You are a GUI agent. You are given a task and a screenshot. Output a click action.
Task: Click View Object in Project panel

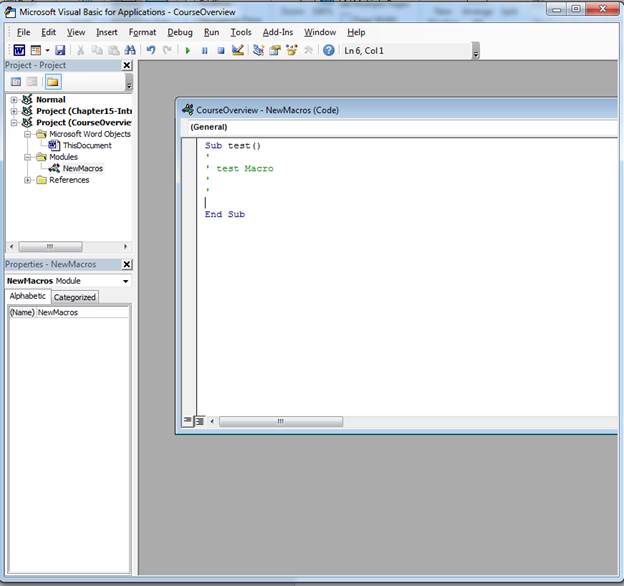point(32,82)
